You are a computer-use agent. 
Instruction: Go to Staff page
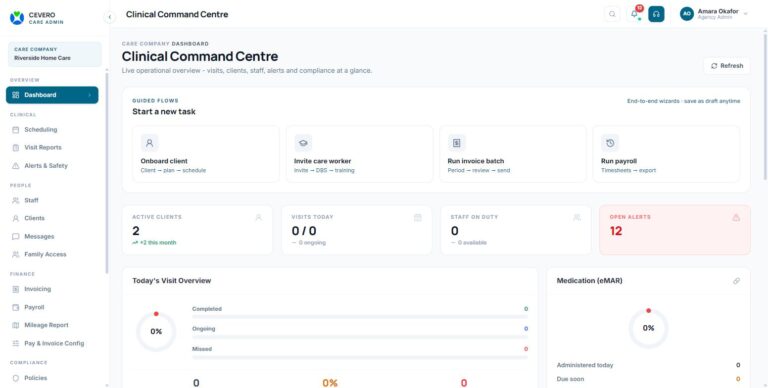[x=52, y=200]
